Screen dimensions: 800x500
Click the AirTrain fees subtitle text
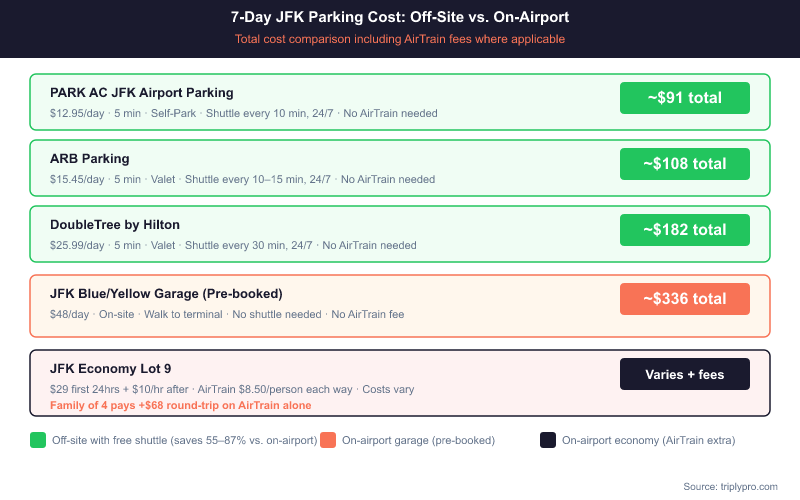(400, 39)
